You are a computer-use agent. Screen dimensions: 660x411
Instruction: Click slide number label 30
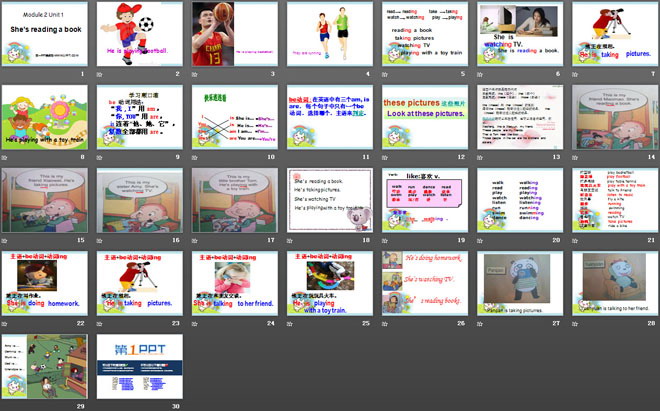point(176,406)
